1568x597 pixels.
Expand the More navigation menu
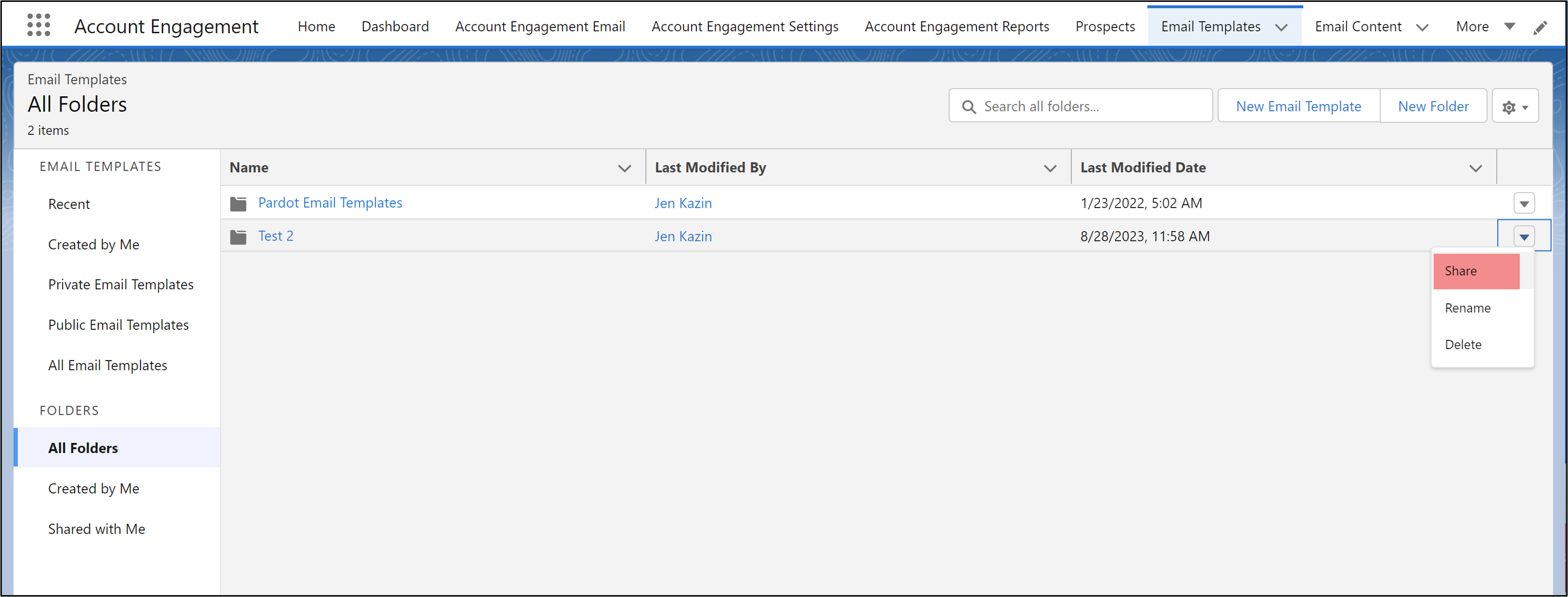point(1485,26)
